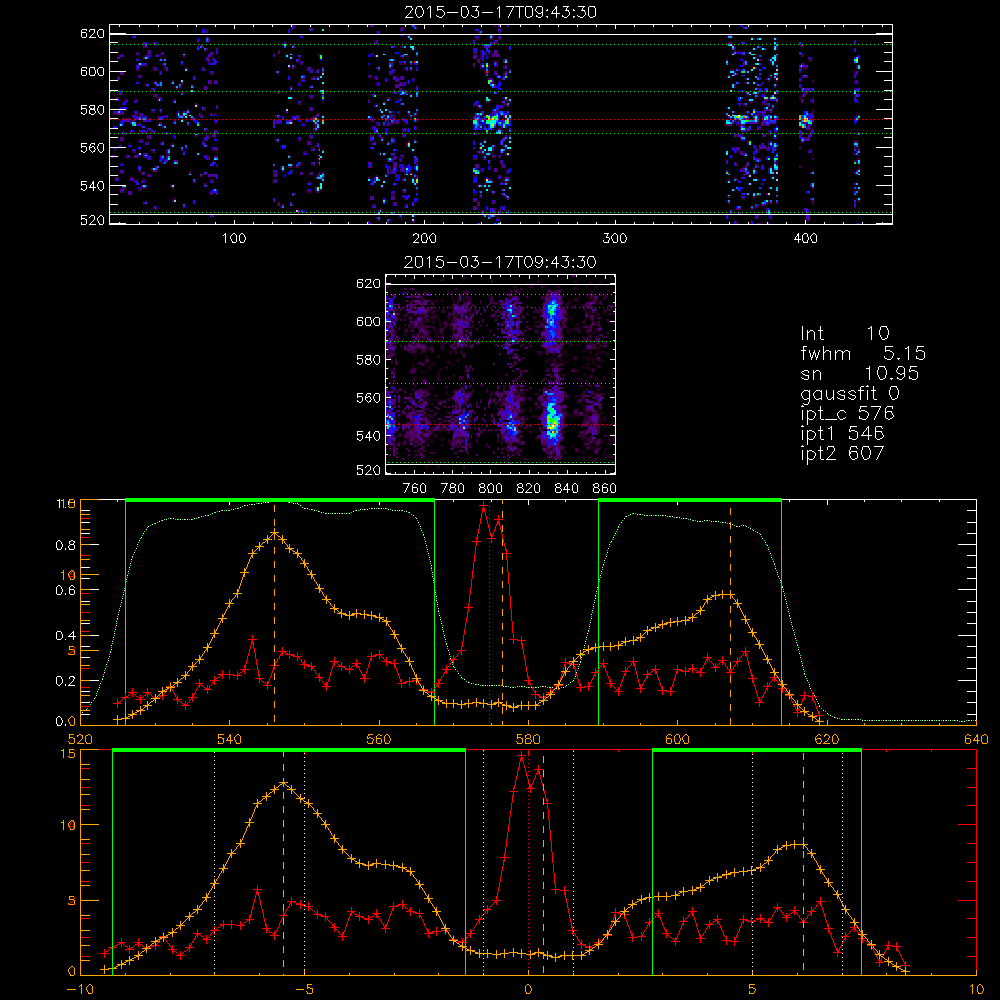
Task: Click orange x-axis label '640' of the profile plot
Action: [976, 740]
